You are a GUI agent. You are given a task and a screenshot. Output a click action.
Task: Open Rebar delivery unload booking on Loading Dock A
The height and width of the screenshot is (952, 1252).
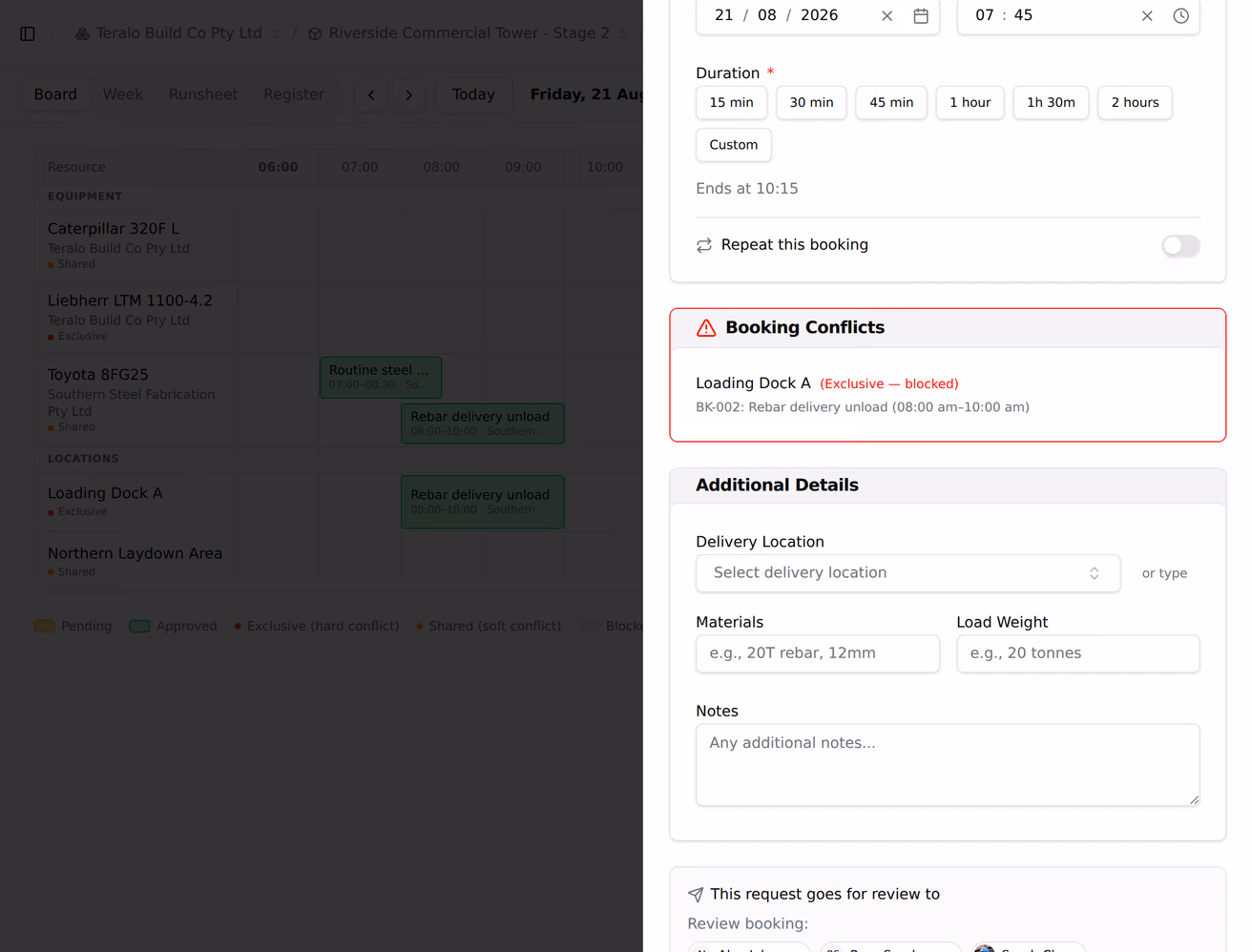click(x=483, y=502)
